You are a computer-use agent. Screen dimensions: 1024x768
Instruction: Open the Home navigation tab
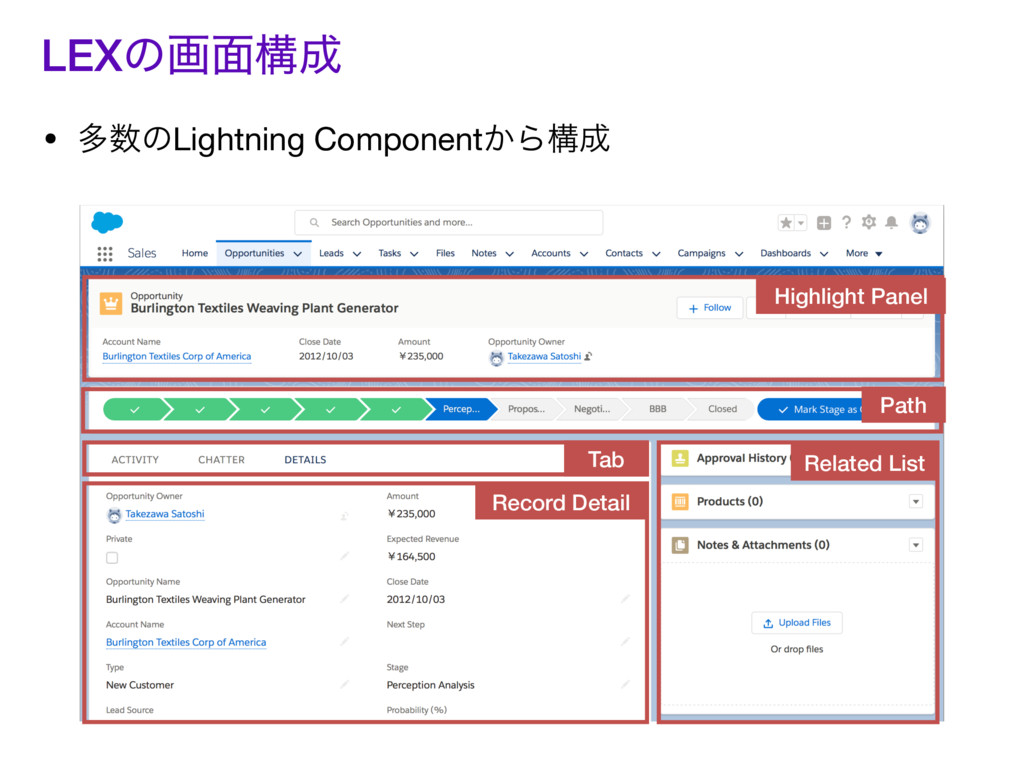point(195,253)
